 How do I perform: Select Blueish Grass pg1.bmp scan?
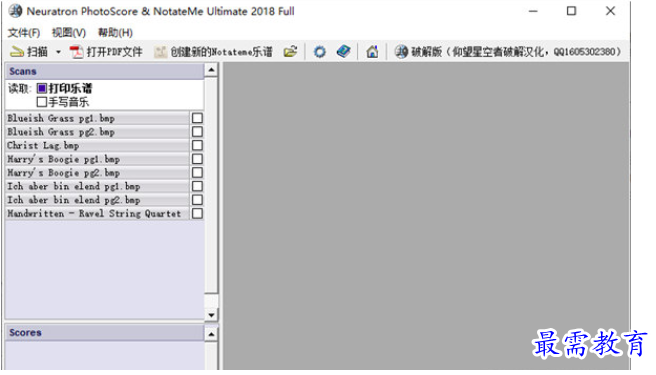coord(97,118)
